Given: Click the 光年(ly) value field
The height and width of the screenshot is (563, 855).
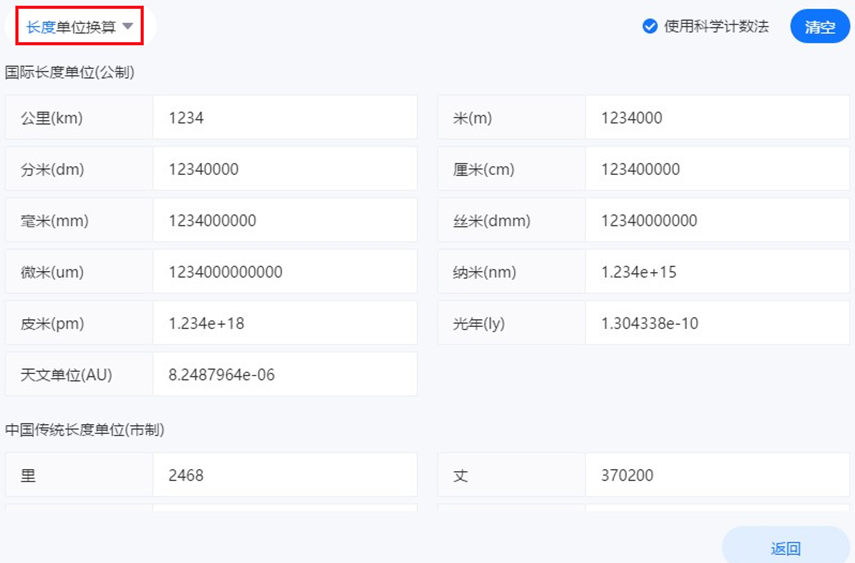Looking at the screenshot, I should pos(716,323).
